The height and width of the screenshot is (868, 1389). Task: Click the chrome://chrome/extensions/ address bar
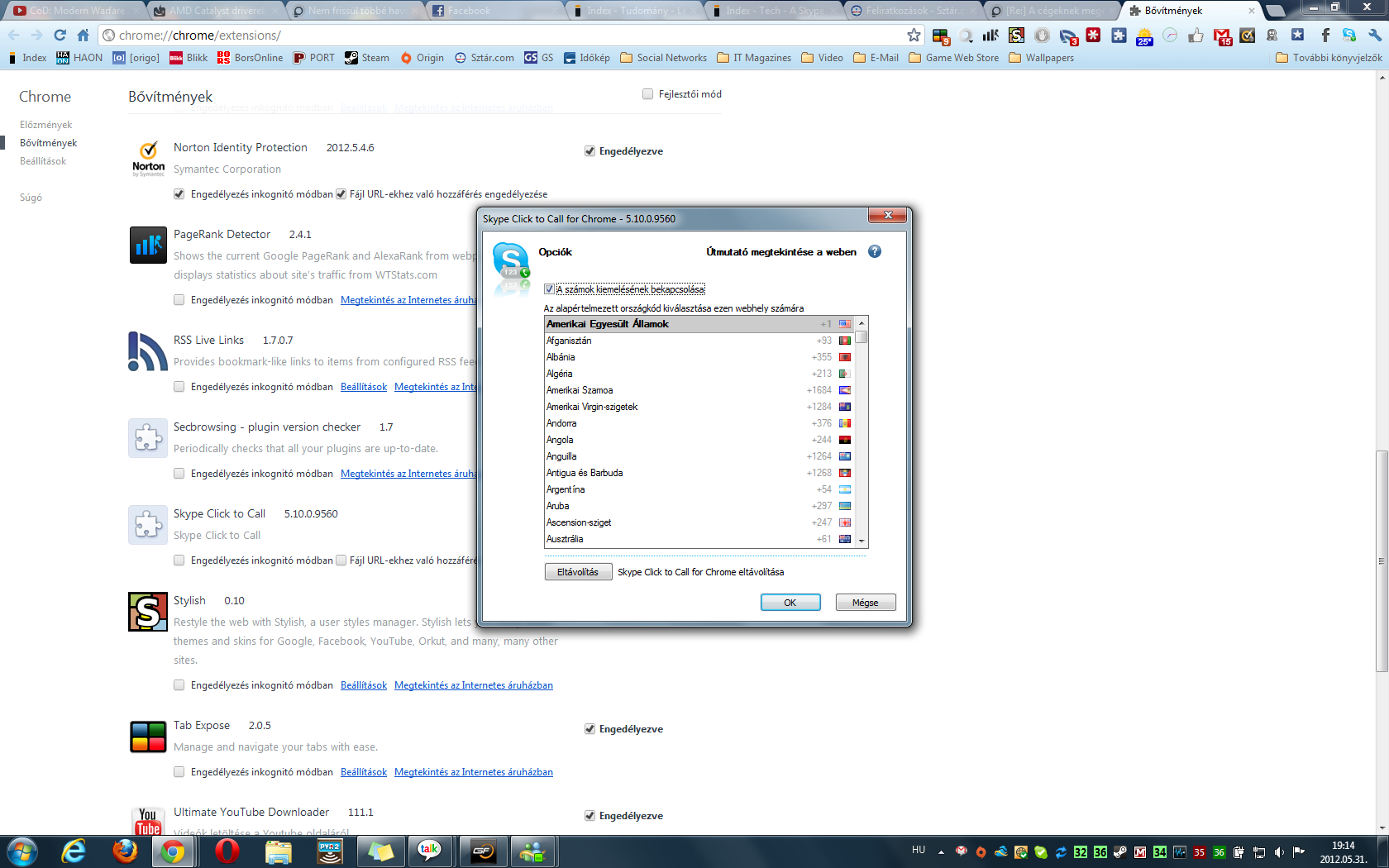click(x=511, y=36)
